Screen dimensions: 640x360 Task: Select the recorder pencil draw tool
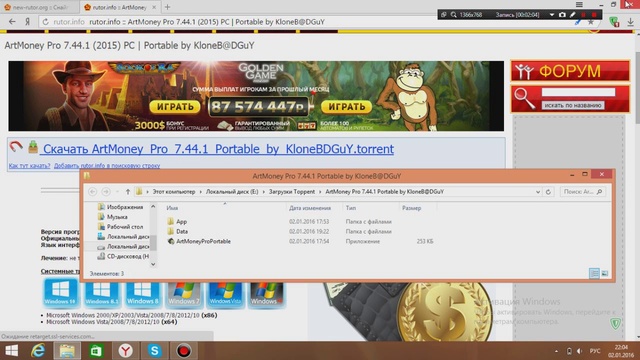click(573, 15)
